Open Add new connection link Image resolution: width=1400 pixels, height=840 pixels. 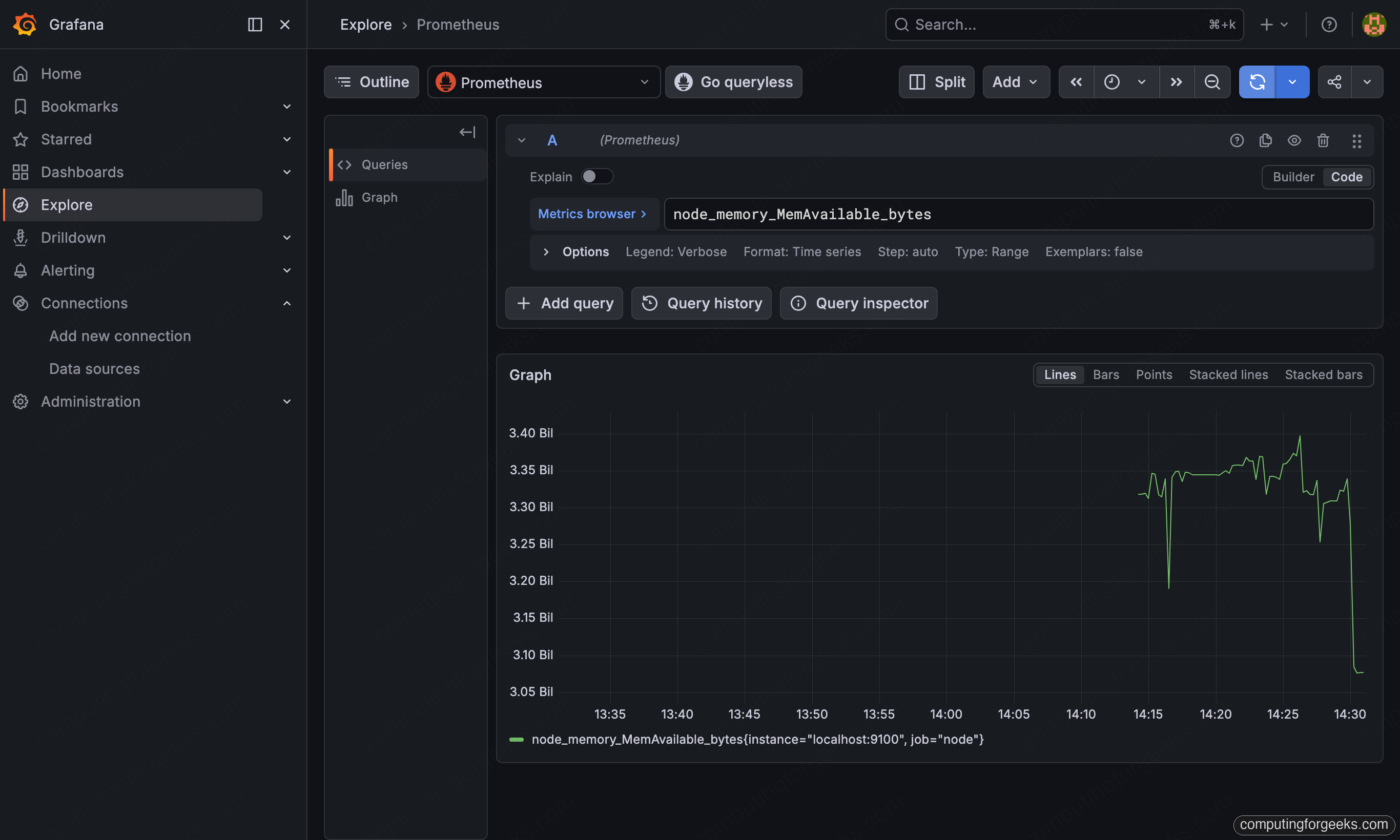click(120, 336)
